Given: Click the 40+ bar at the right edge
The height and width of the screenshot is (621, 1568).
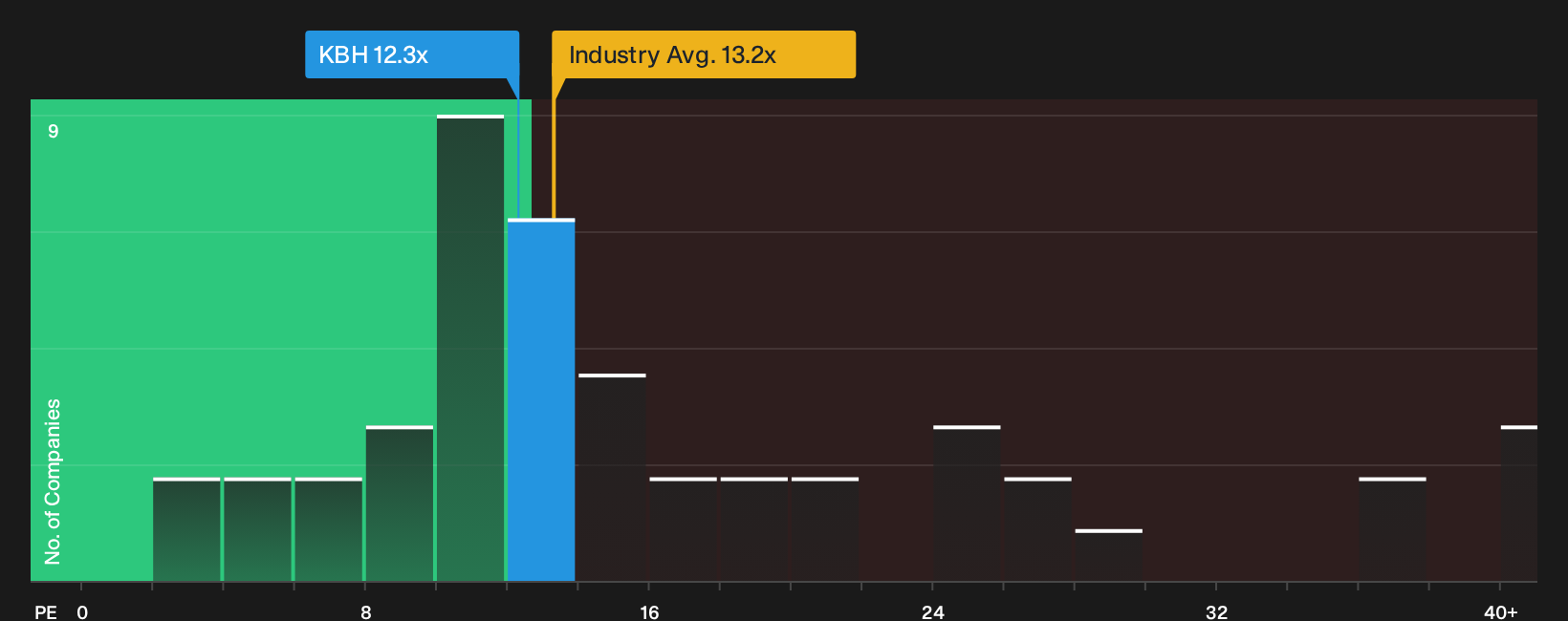Looking at the screenshot, I should click(1519, 503).
